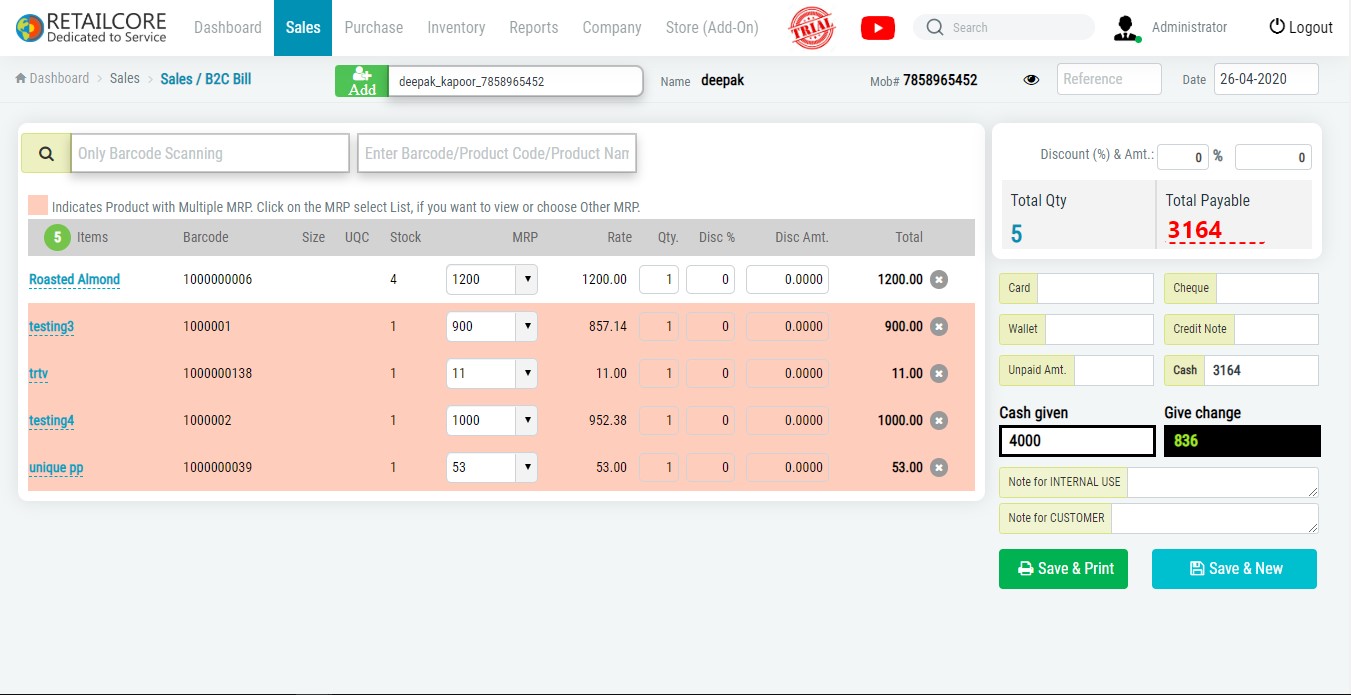Focus the top Search field
The width and height of the screenshot is (1351, 695).
(x=1005, y=27)
